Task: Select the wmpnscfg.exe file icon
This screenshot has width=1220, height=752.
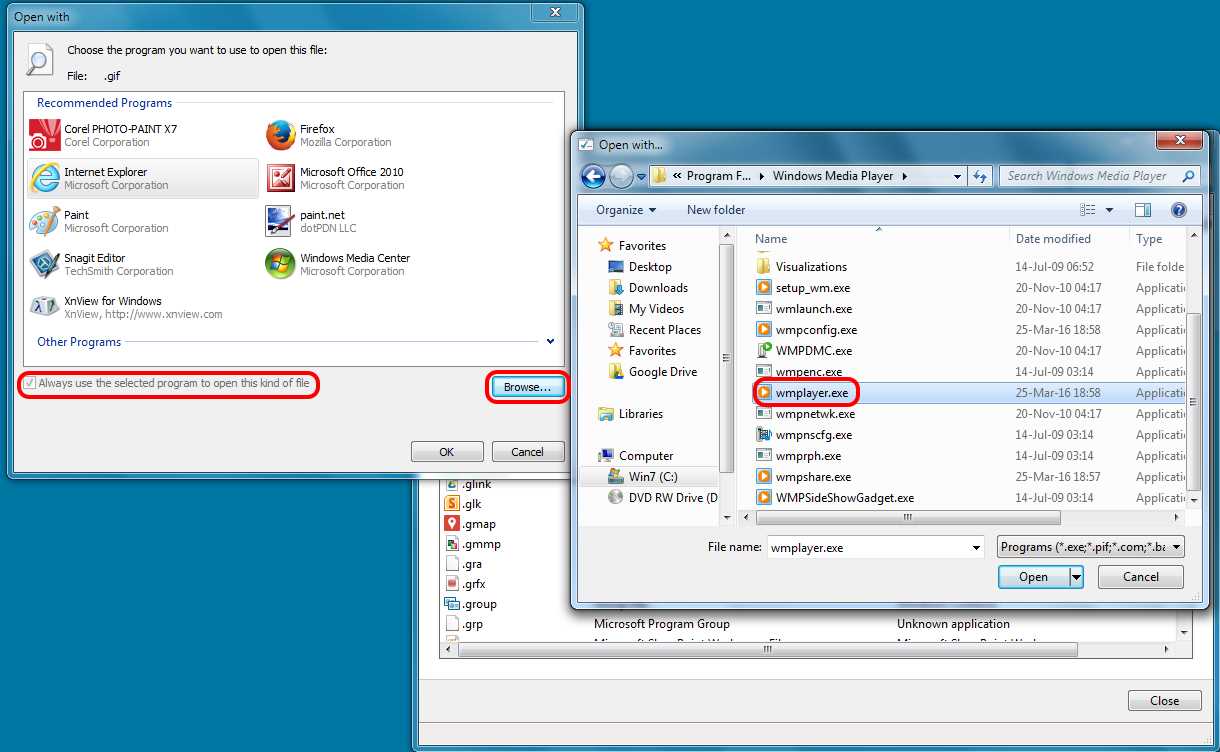Action: pyautogui.click(x=764, y=435)
